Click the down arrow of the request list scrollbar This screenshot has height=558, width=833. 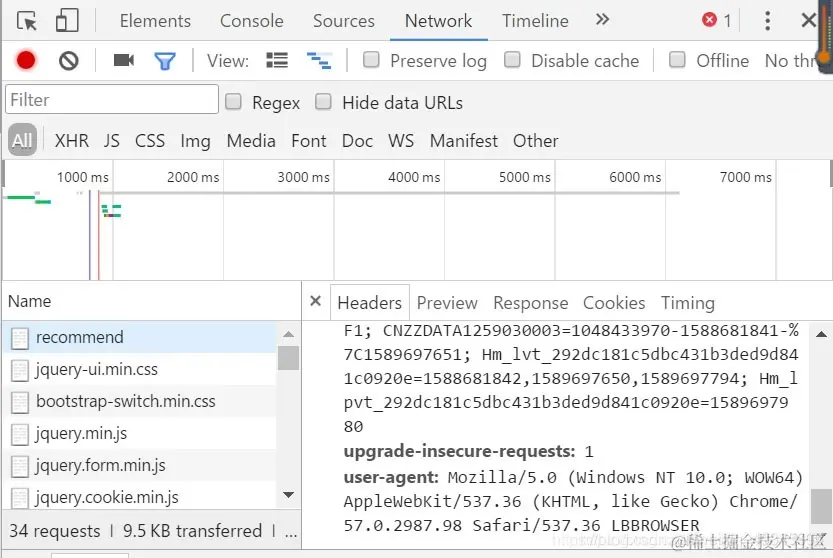[x=288, y=495]
